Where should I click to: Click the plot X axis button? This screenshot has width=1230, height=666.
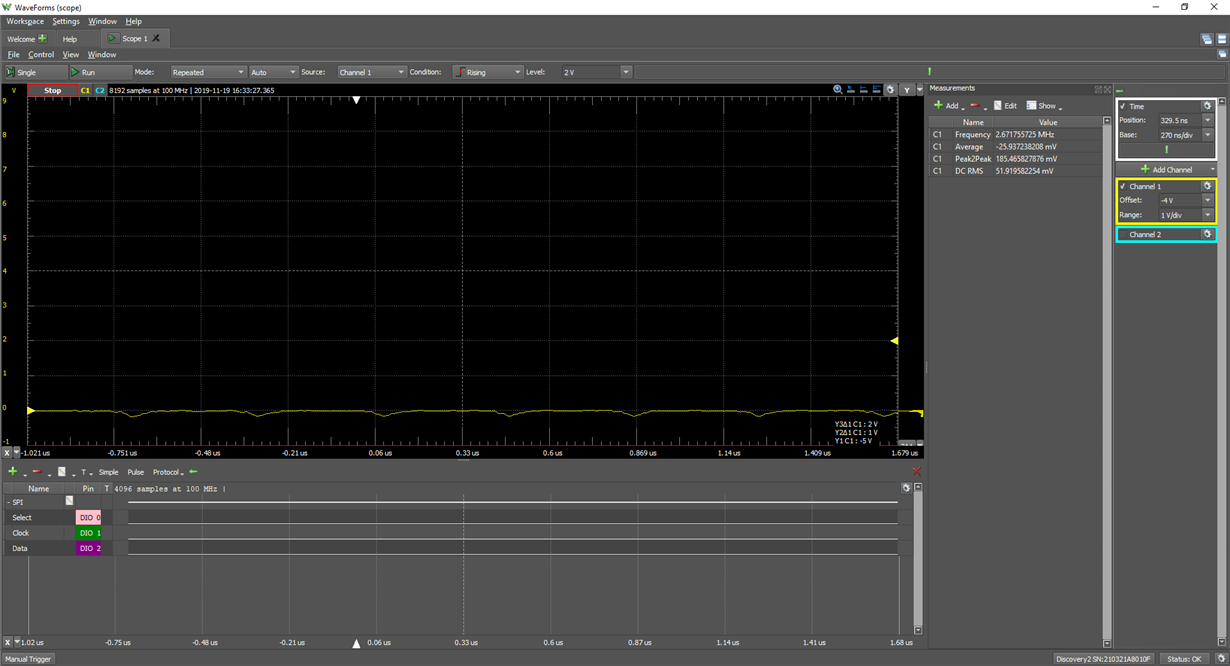[7, 453]
